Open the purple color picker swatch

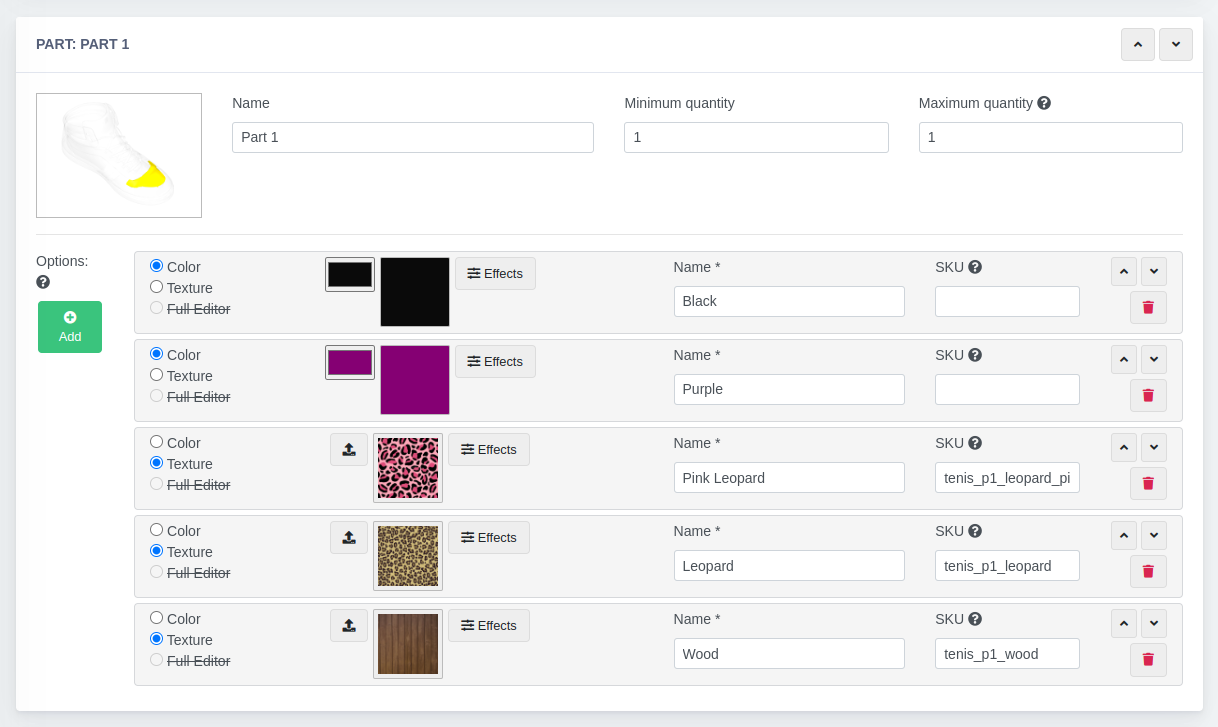[350, 362]
